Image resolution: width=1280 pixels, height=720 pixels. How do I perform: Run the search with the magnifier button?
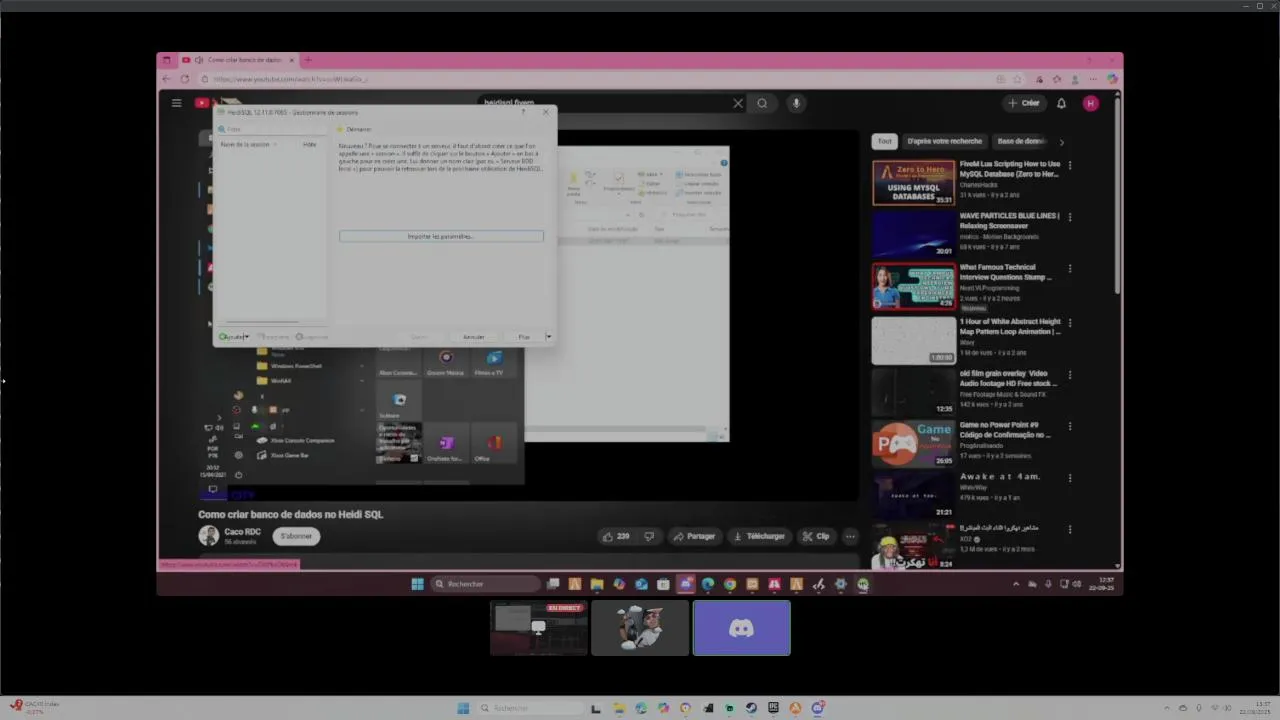pyautogui.click(x=762, y=103)
